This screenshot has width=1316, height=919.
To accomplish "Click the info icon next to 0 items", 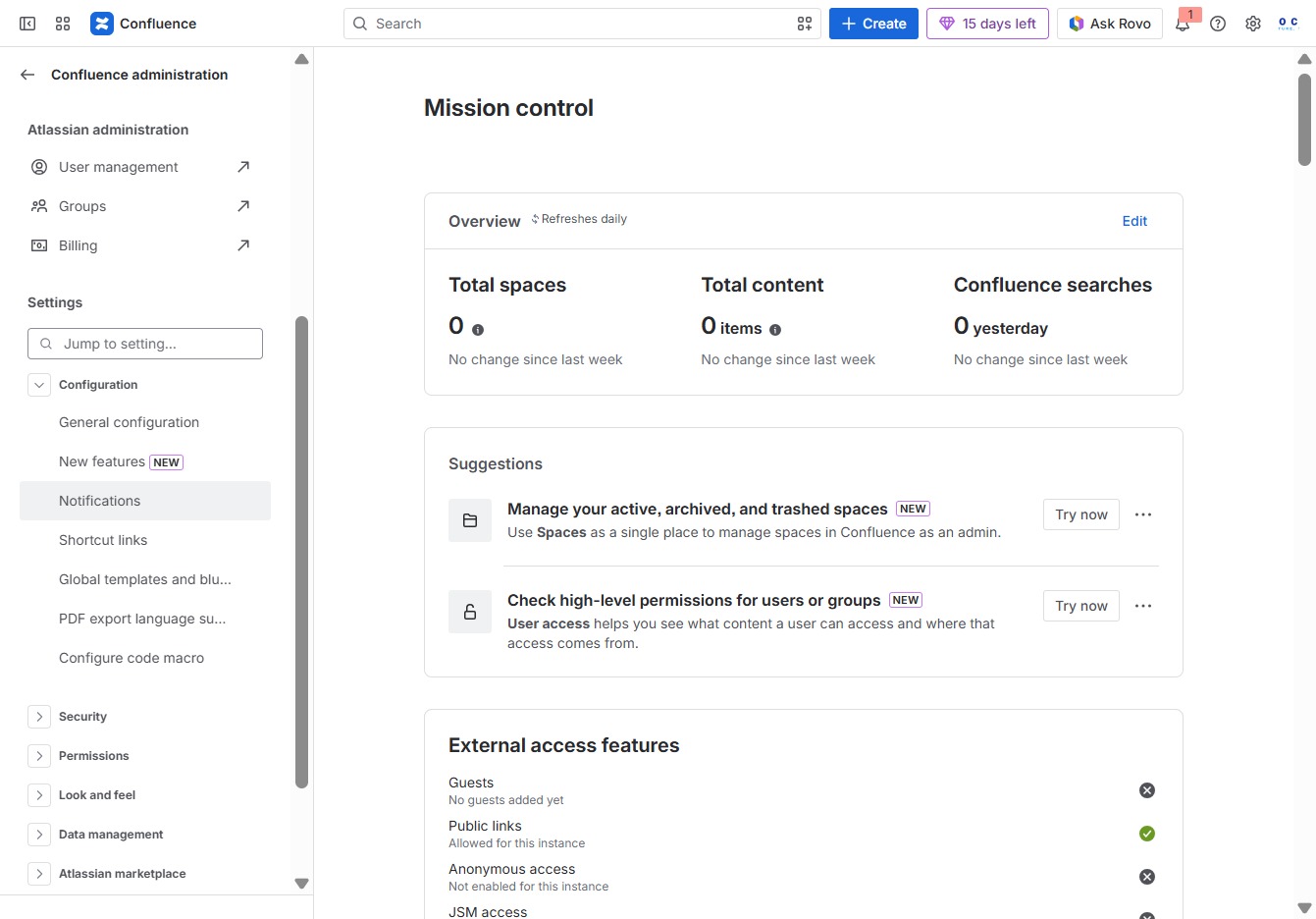I will point(775,330).
